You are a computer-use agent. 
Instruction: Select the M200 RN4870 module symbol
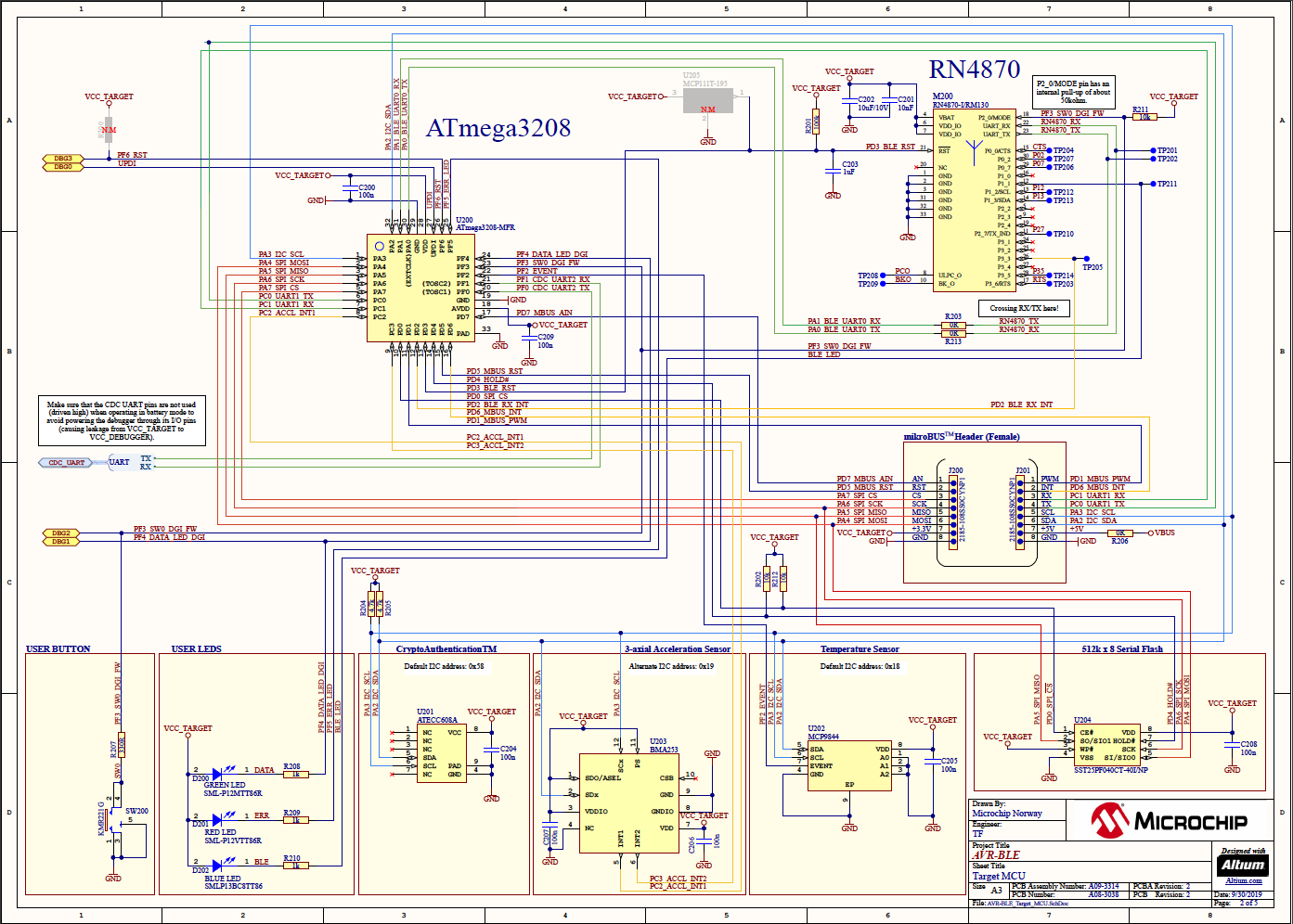point(974,199)
